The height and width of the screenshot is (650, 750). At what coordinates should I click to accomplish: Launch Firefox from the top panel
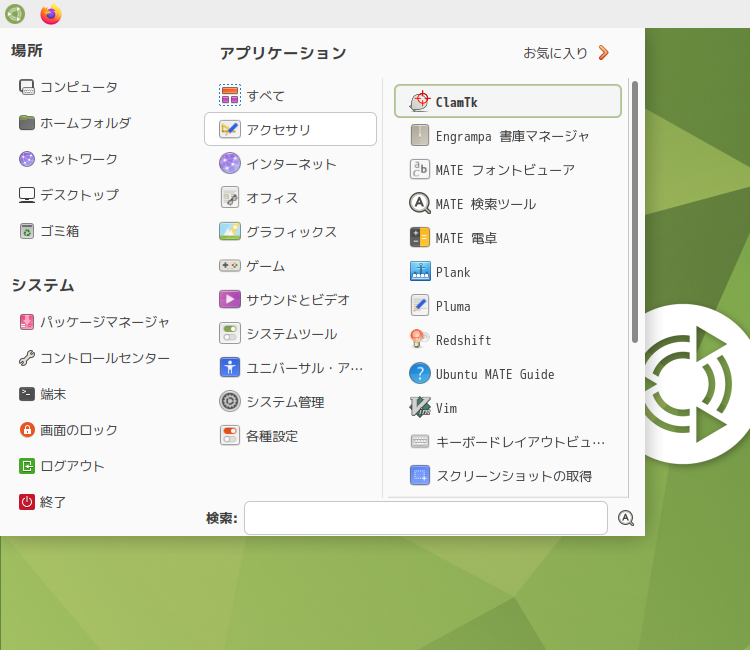[x=51, y=14]
